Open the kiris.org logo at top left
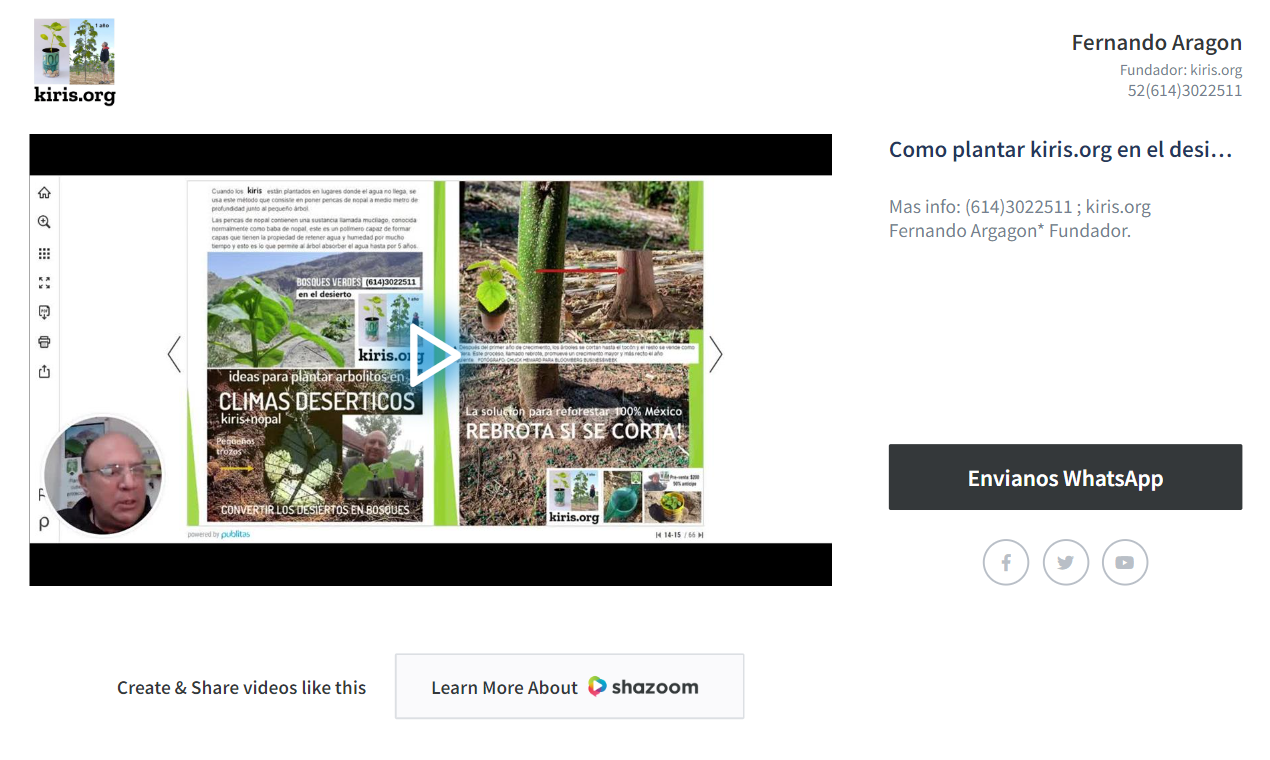The width and height of the screenshot is (1270, 760). coord(75,62)
